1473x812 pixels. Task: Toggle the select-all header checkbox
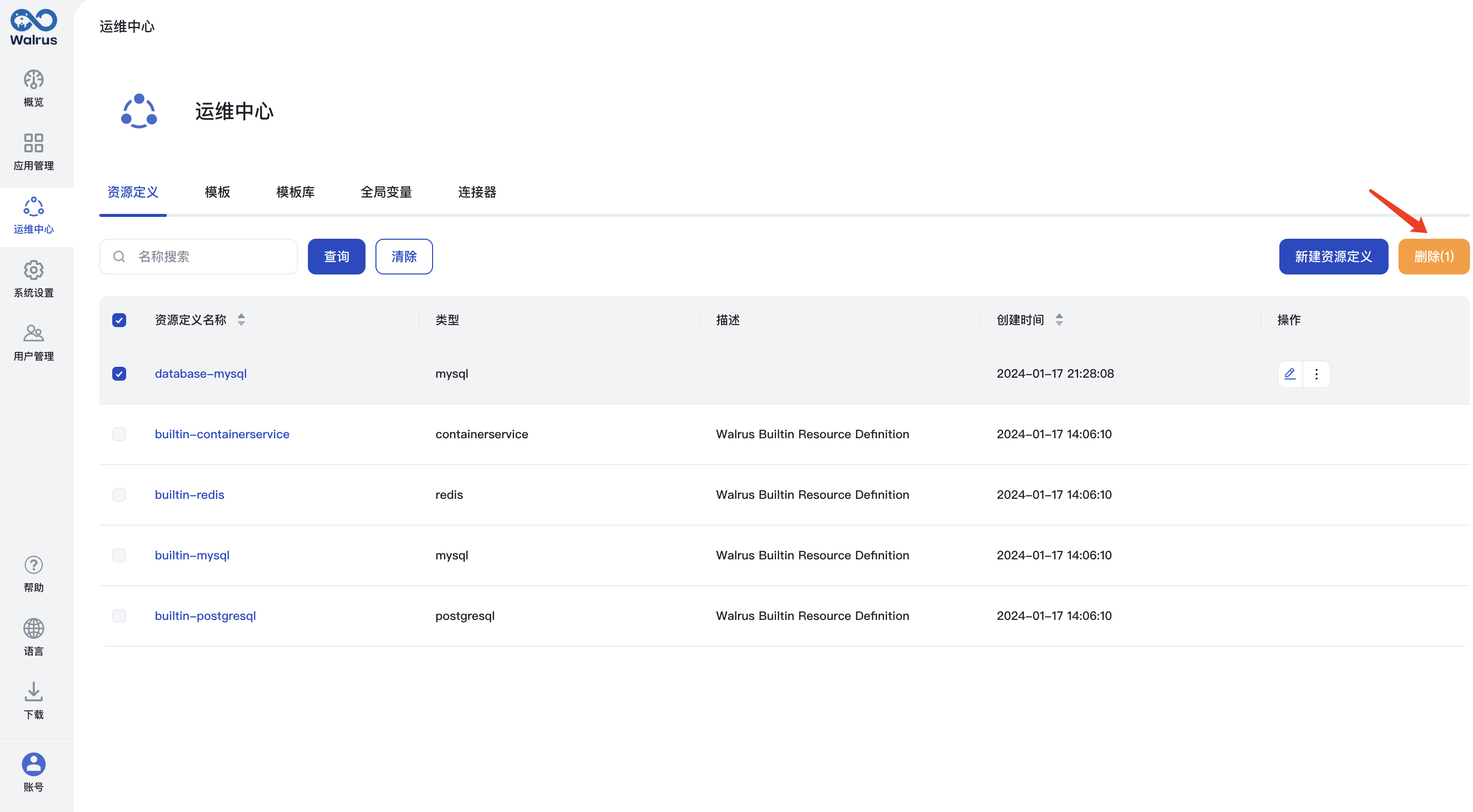119,320
